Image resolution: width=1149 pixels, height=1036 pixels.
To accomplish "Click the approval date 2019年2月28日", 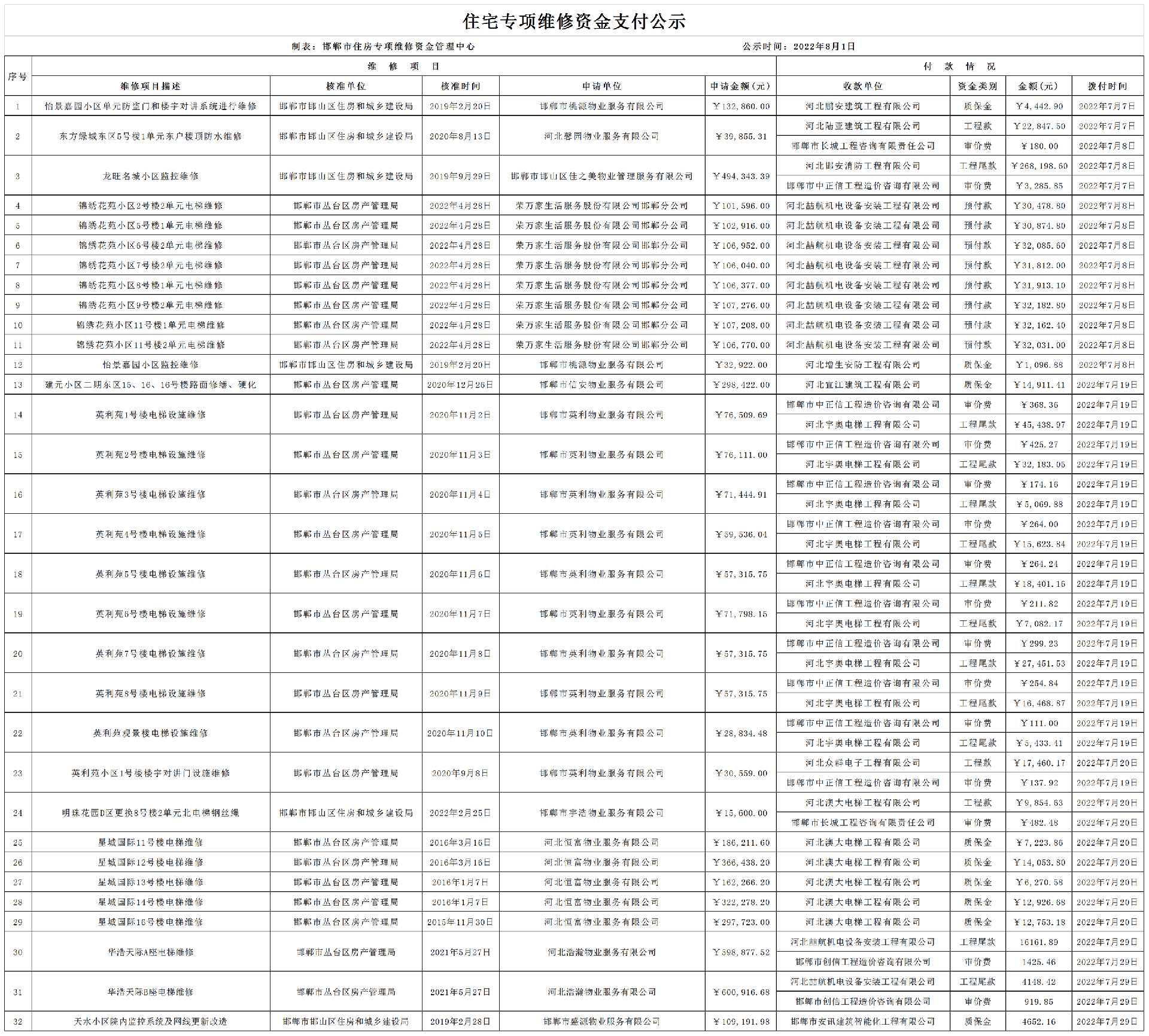I will (x=460, y=1022).
